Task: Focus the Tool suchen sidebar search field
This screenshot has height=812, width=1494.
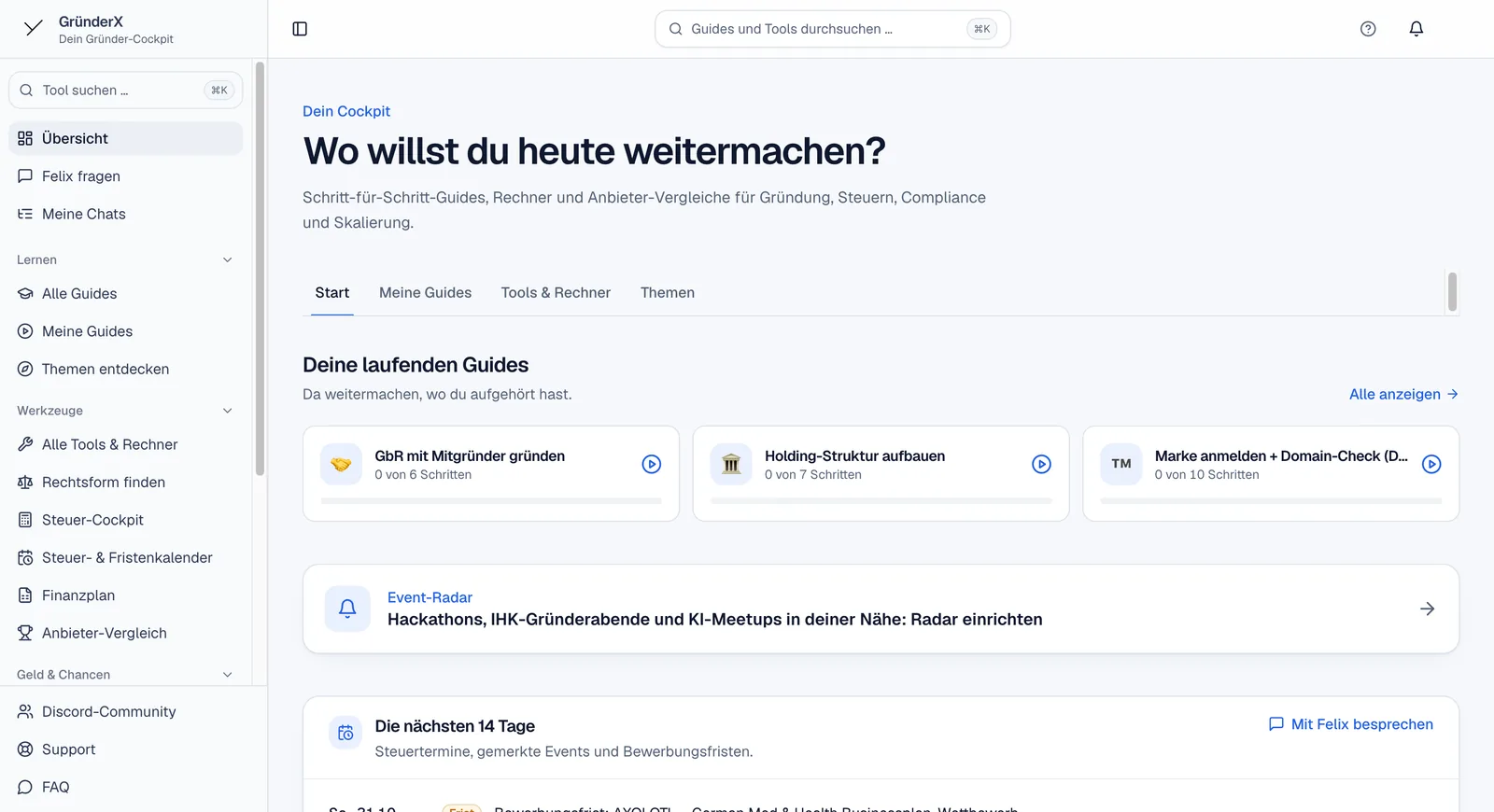Action: [126, 91]
